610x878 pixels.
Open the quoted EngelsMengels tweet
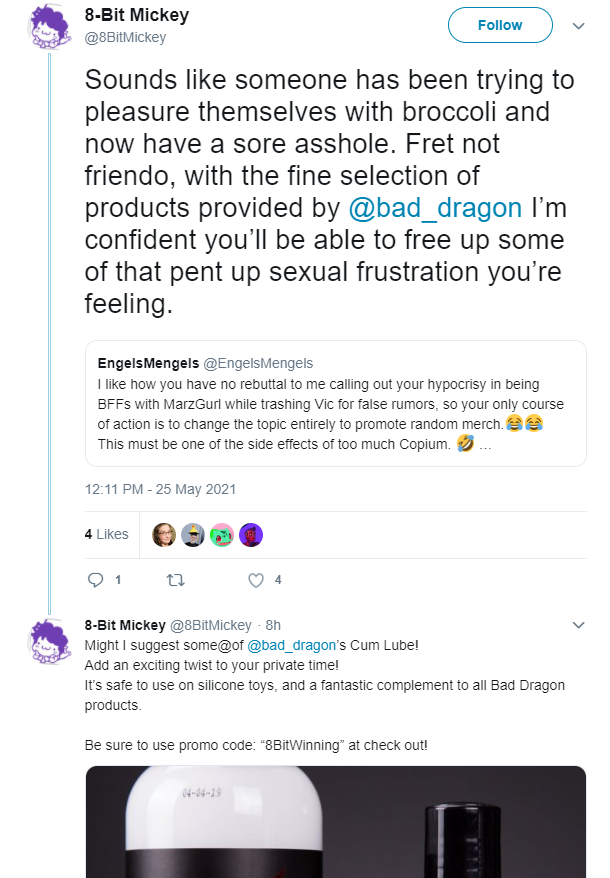tap(336, 403)
